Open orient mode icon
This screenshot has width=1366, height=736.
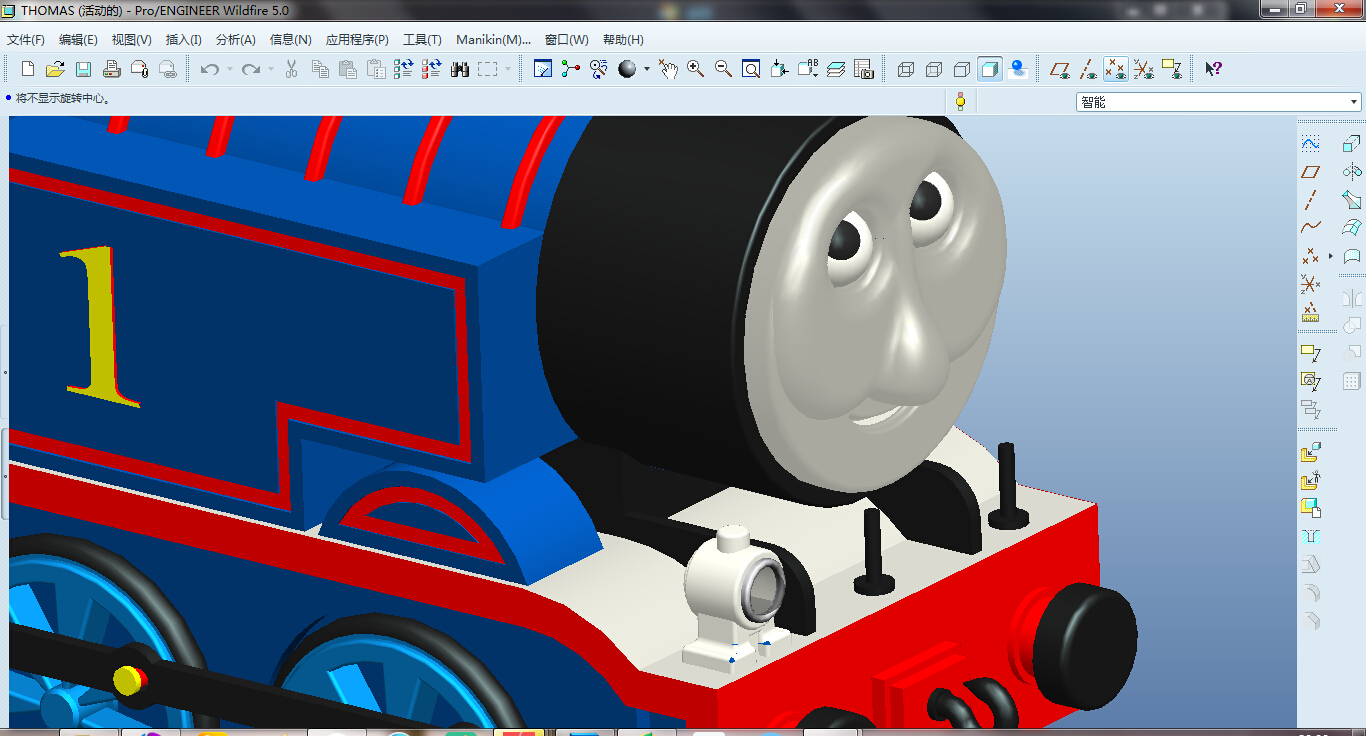pos(599,69)
